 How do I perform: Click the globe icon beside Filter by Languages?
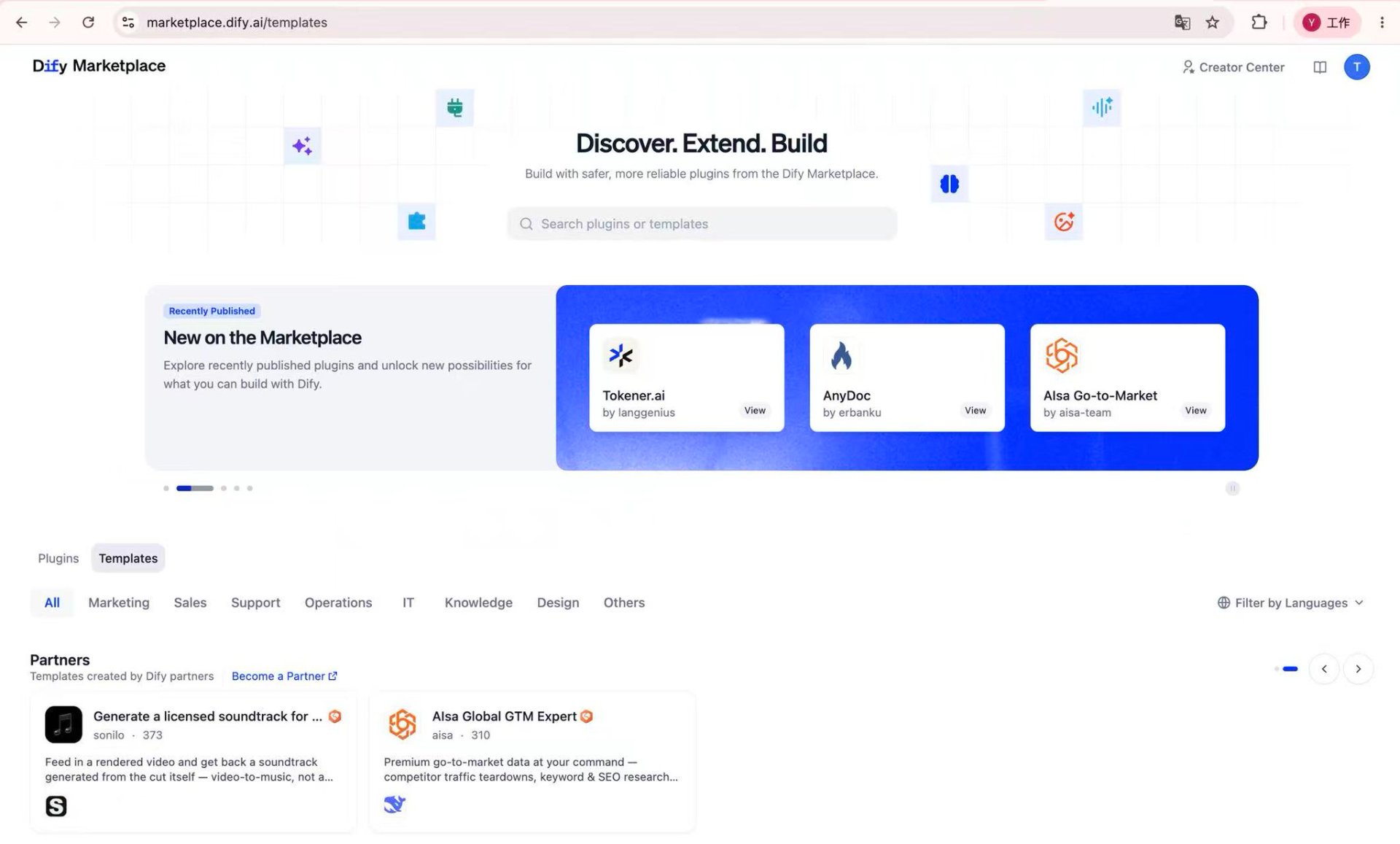point(1224,603)
